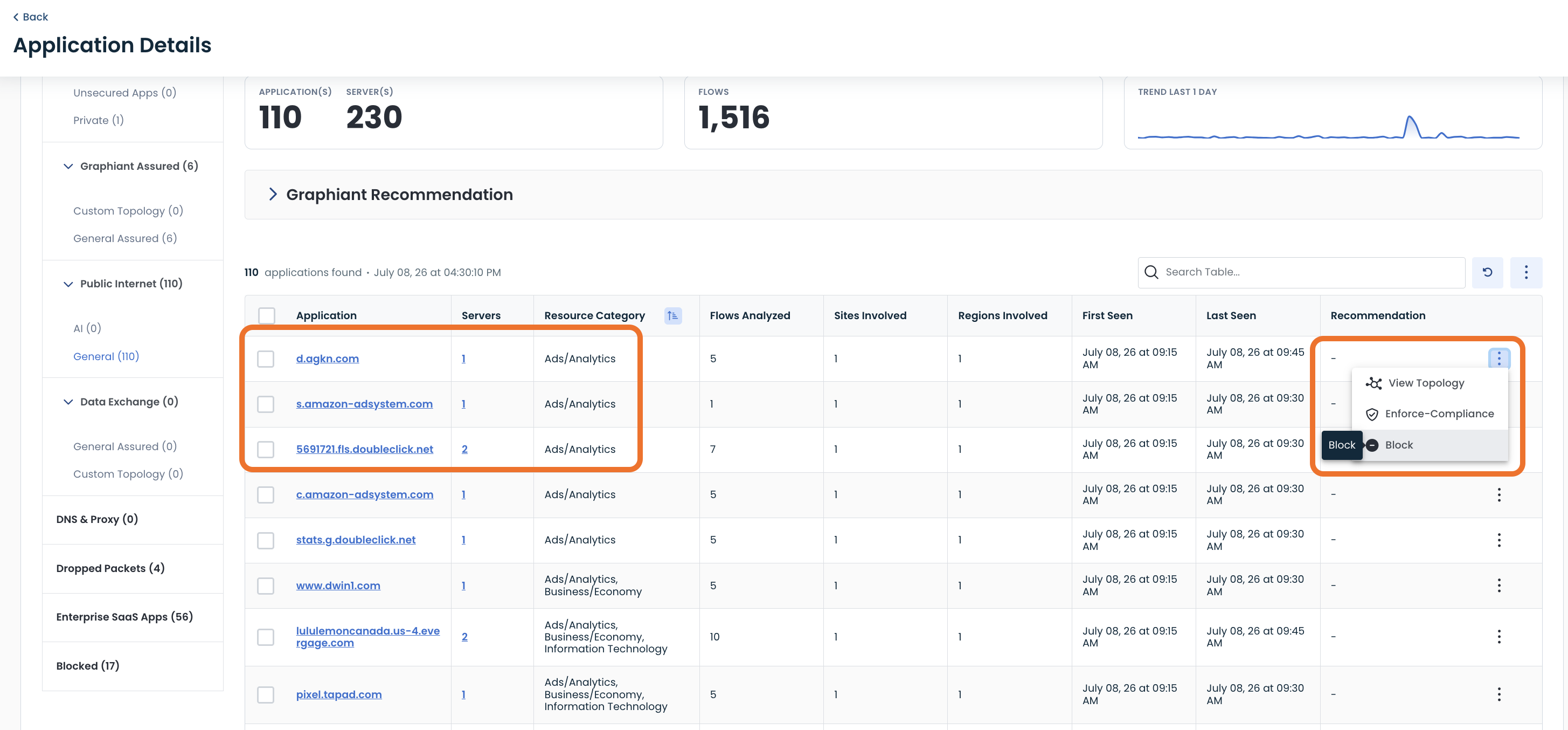Image resolution: width=1568 pixels, height=730 pixels.
Task: Collapse the Data Exchange (0) section
Action: coord(68,402)
